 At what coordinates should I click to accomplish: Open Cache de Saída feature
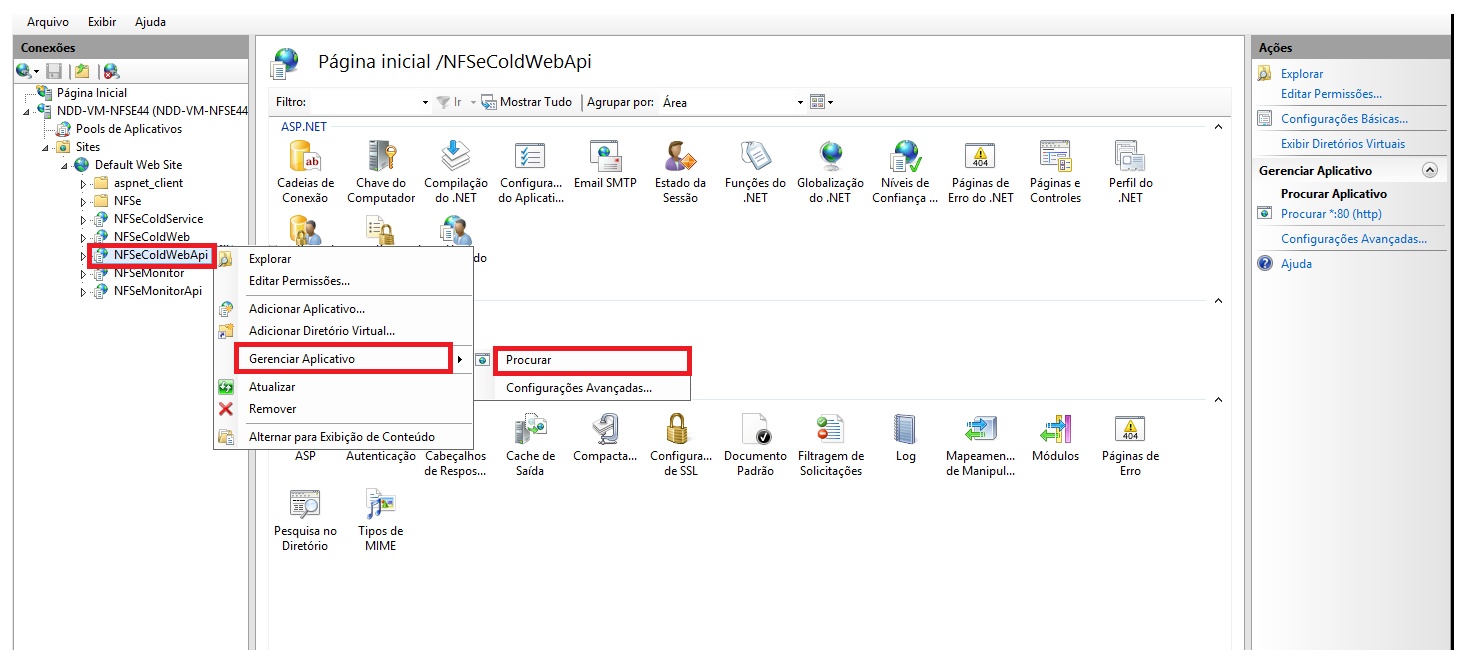[530, 445]
